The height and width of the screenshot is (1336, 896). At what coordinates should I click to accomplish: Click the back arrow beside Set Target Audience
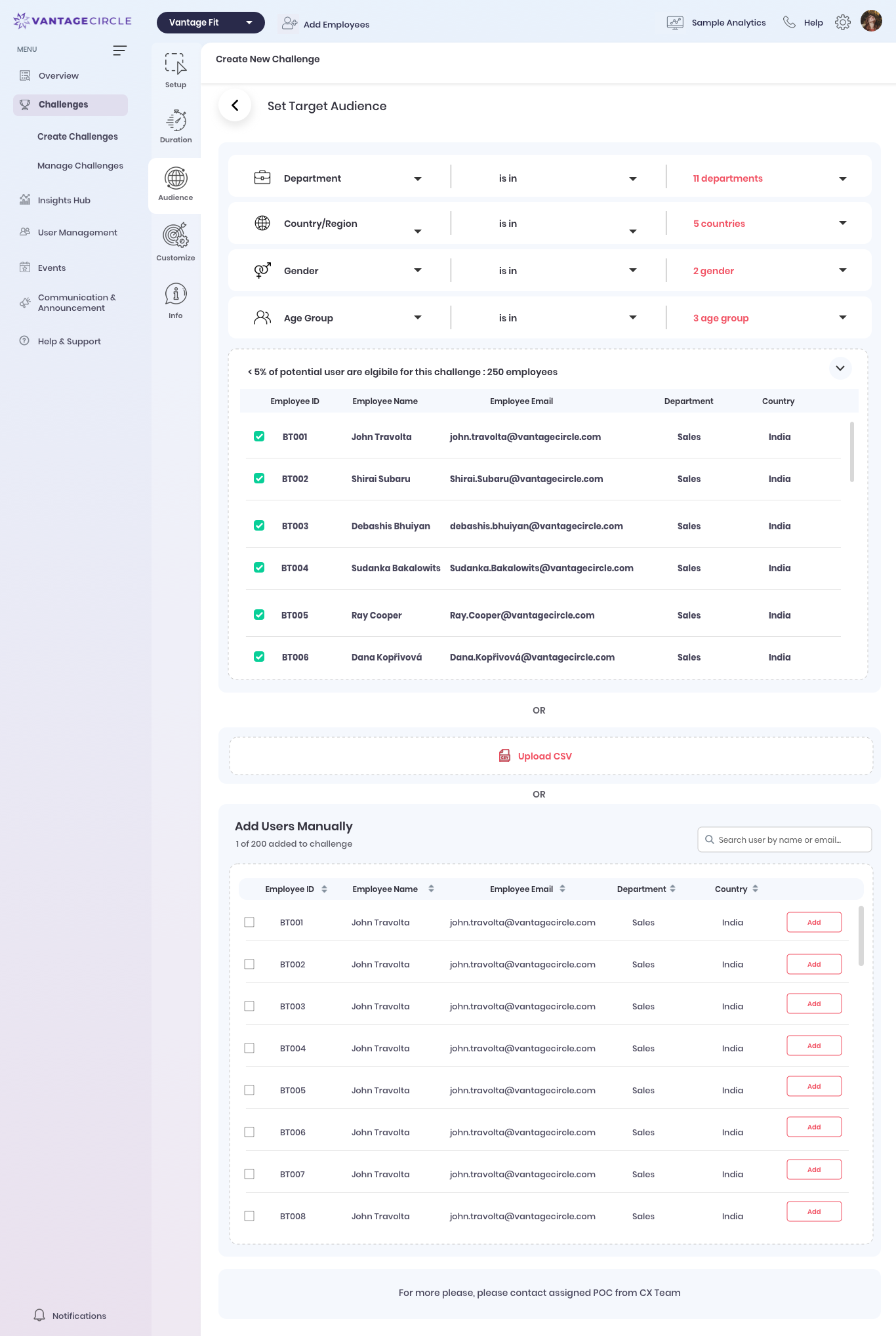point(235,106)
